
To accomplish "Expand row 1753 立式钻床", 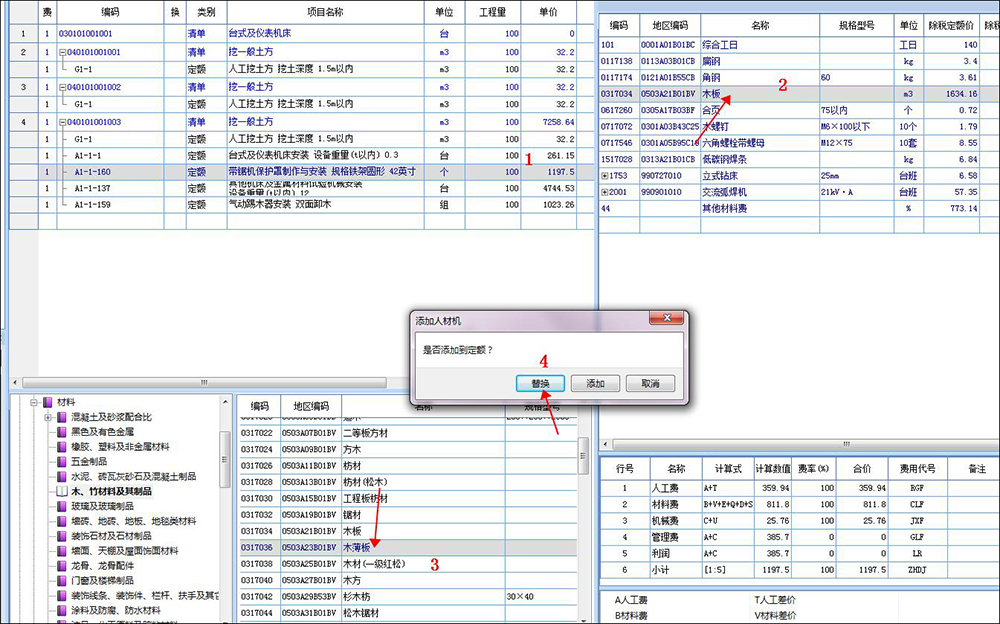I will tap(605, 175).
